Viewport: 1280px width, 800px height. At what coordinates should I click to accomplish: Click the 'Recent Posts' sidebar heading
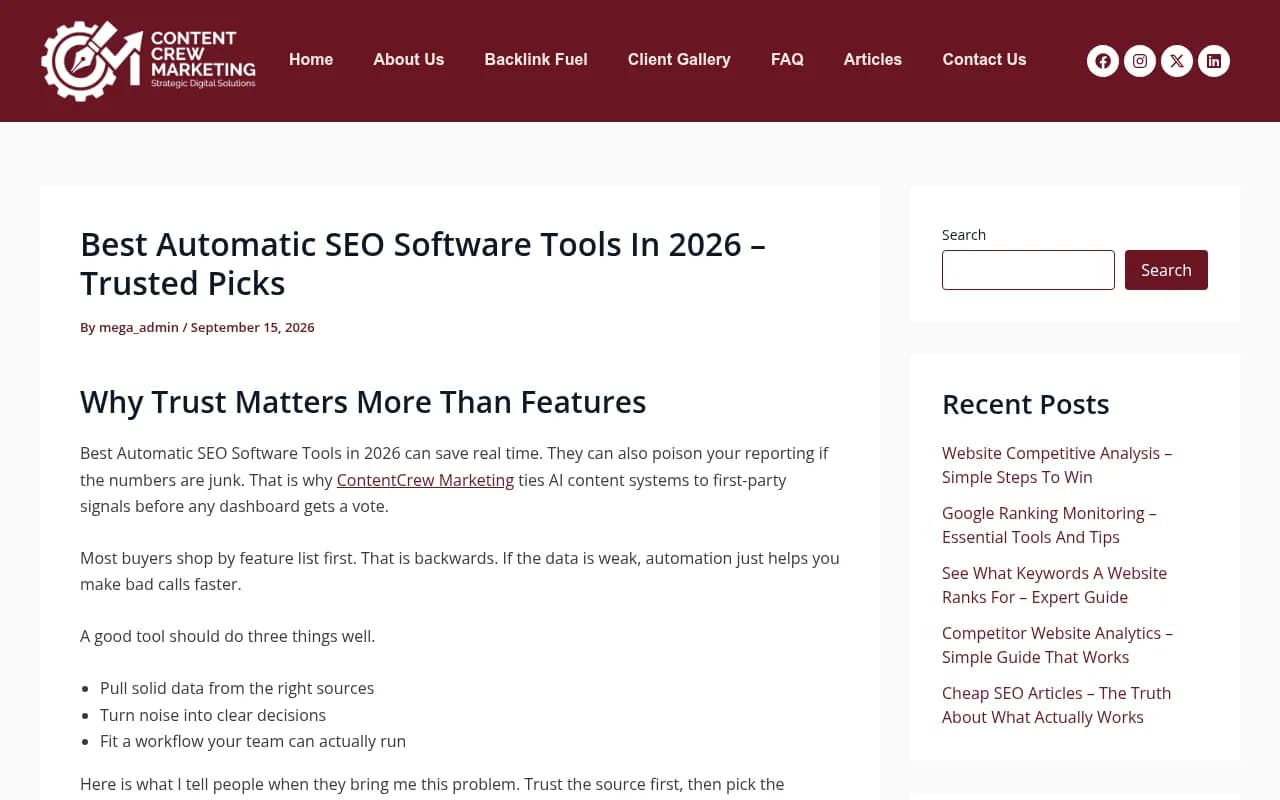pyautogui.click(x=1026, y=404)
